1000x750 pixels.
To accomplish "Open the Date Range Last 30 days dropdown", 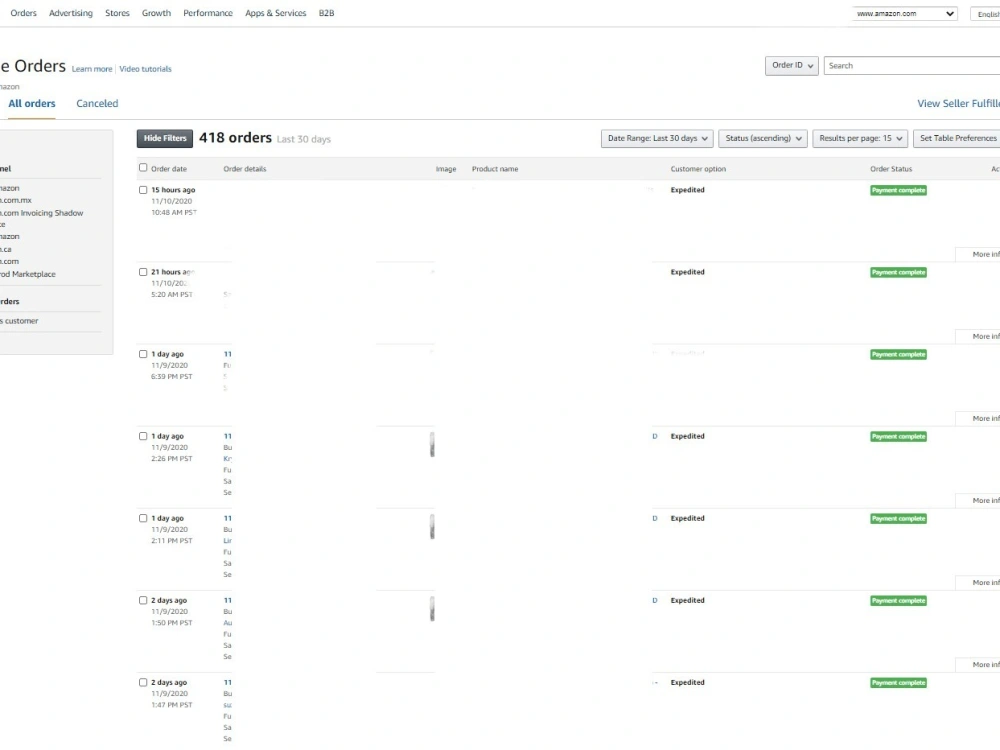I will (x=657, y=138).
